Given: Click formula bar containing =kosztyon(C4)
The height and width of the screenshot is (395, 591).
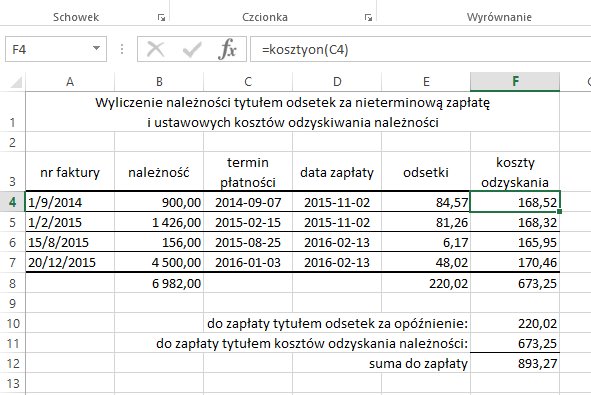Looking at the screenshot, I should pos(421,49).
